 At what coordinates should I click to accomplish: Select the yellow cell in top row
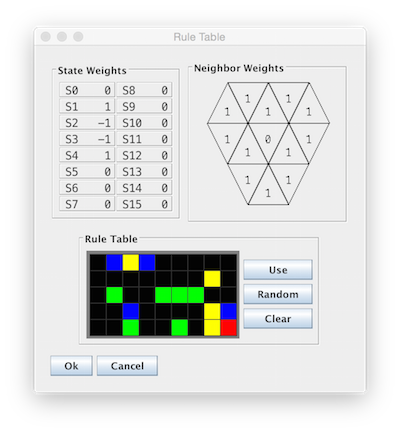click(130, 262)
